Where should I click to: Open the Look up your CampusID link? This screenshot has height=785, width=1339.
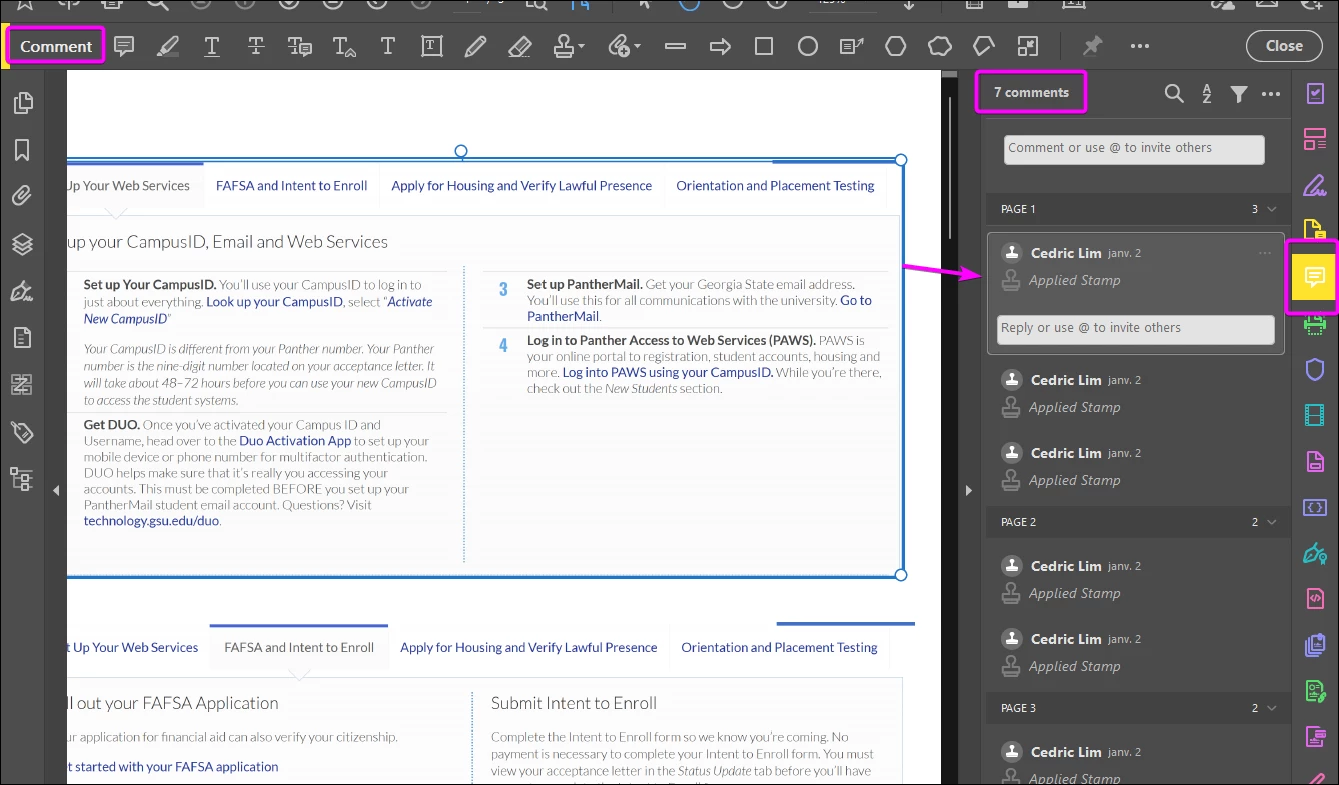point(275,301)
